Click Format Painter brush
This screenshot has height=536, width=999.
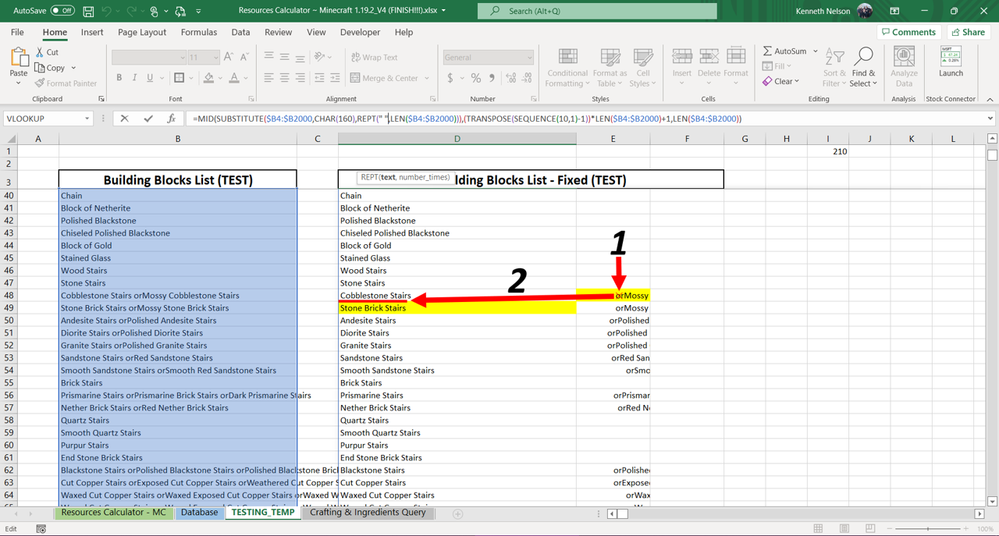tap(40, 83)
